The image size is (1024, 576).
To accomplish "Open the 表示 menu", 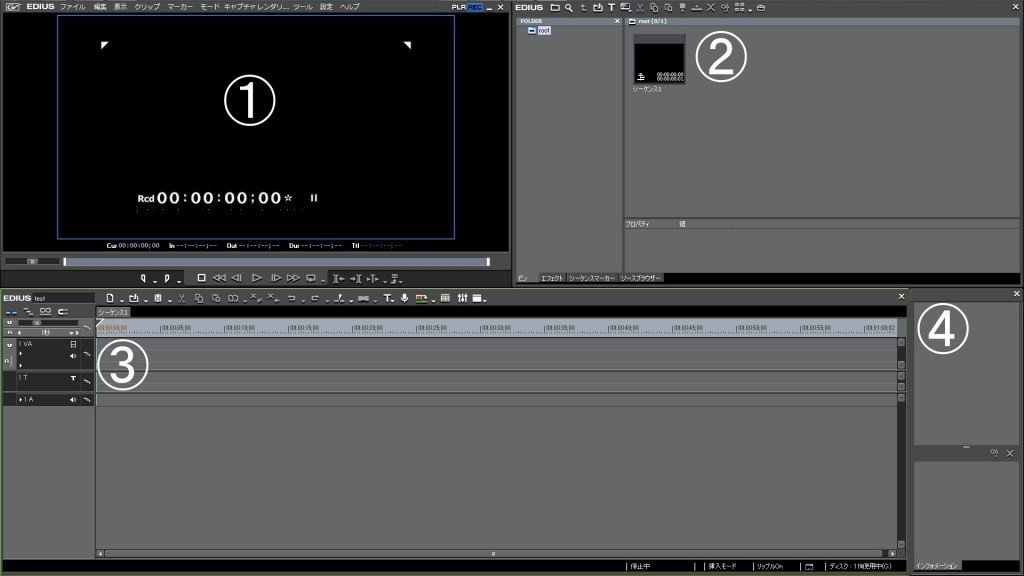I will [120, 7].
